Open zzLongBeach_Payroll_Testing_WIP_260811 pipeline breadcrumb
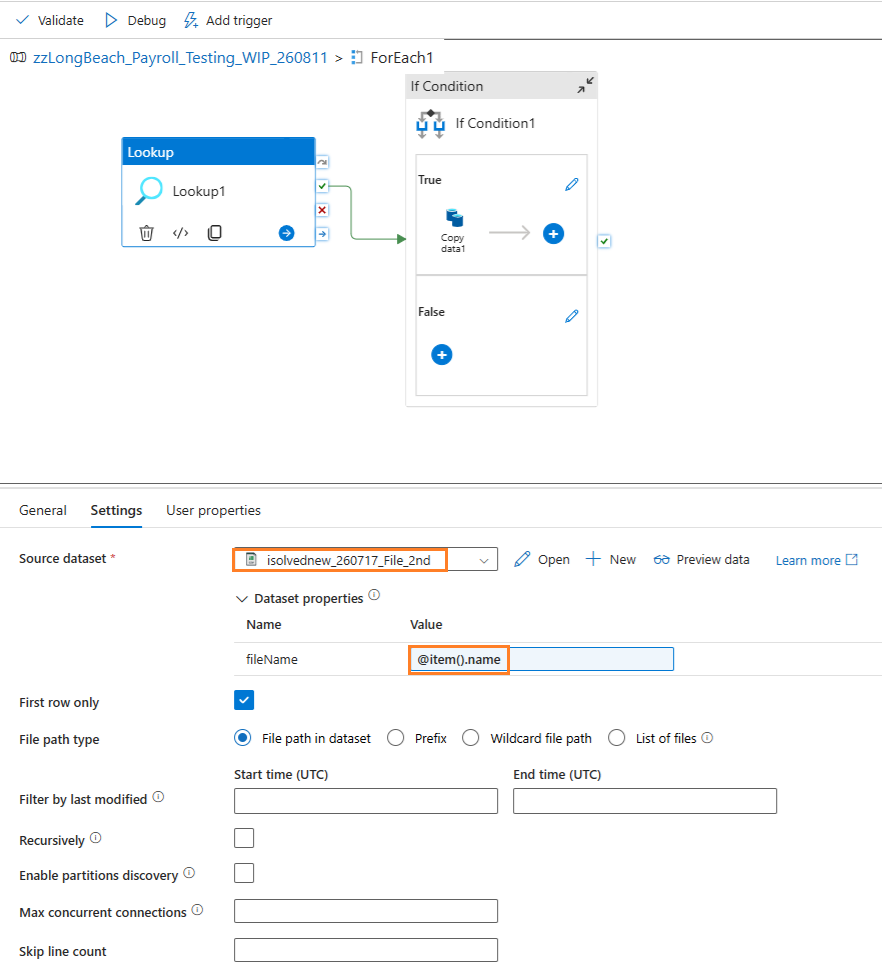Viewport: 882px width, 972px height. [x=180, y=58]
